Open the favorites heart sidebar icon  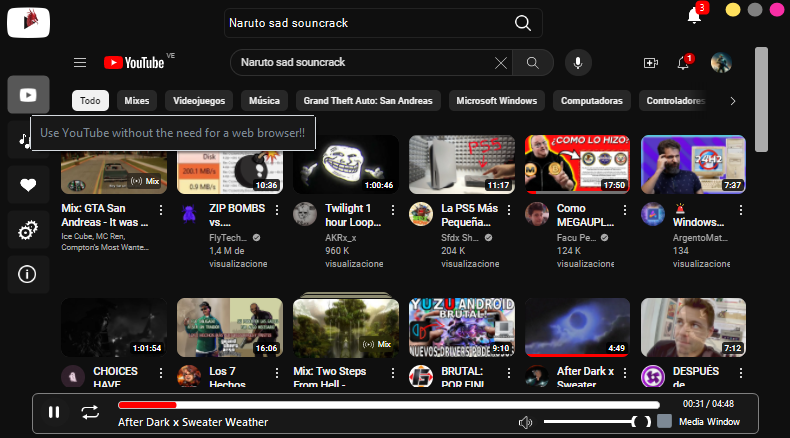click(28, 185)
